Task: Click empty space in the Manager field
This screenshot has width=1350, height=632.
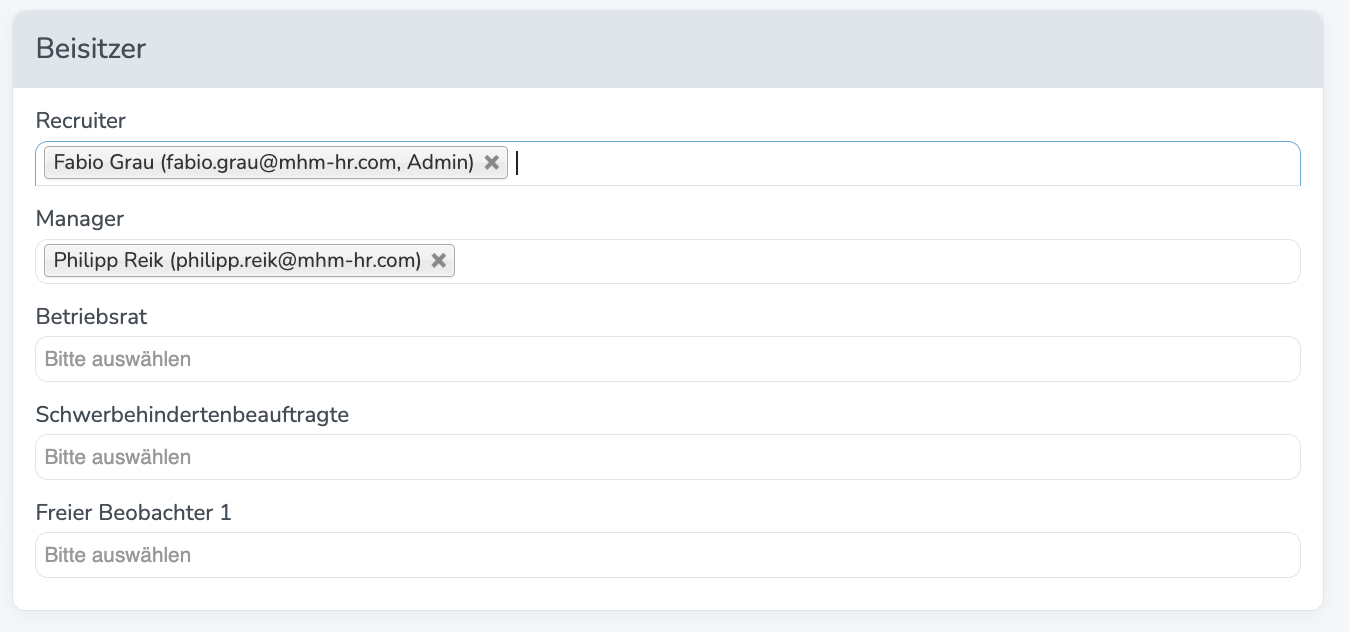Action: coord(870,261)
